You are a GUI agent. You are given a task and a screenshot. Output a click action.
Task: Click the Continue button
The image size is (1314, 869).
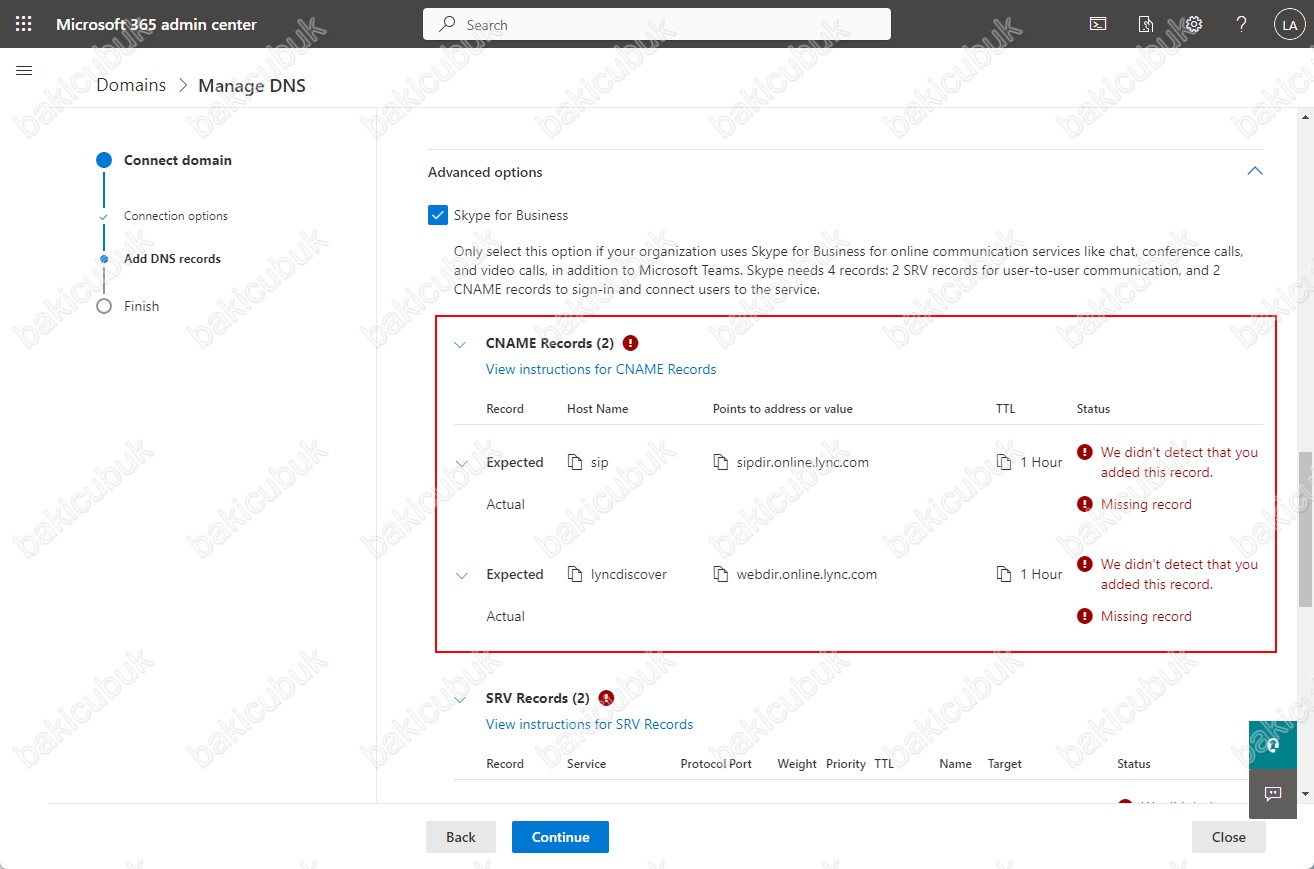[560, 837]
